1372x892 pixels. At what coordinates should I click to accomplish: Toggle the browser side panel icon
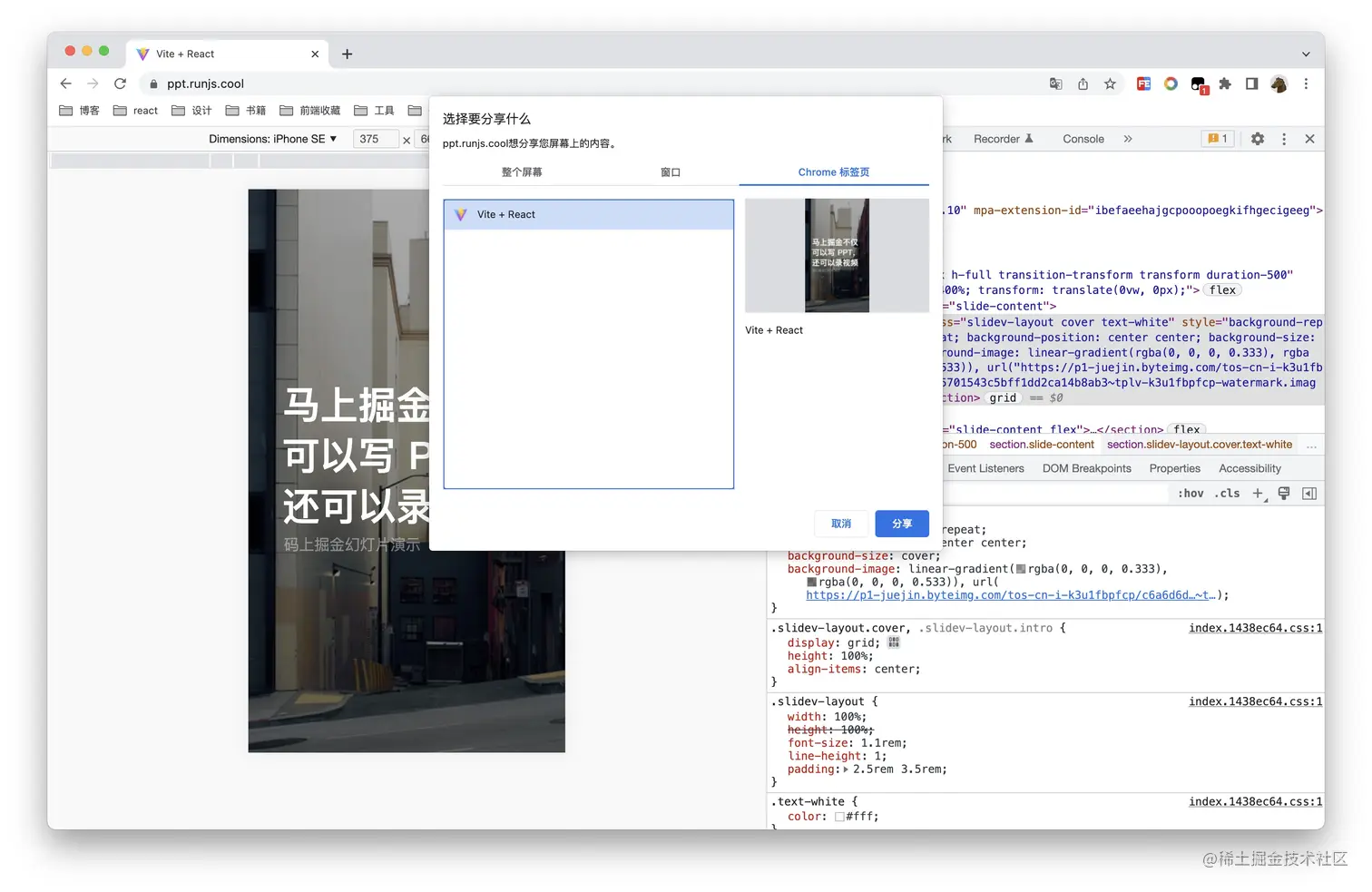tap(1251, 83)
